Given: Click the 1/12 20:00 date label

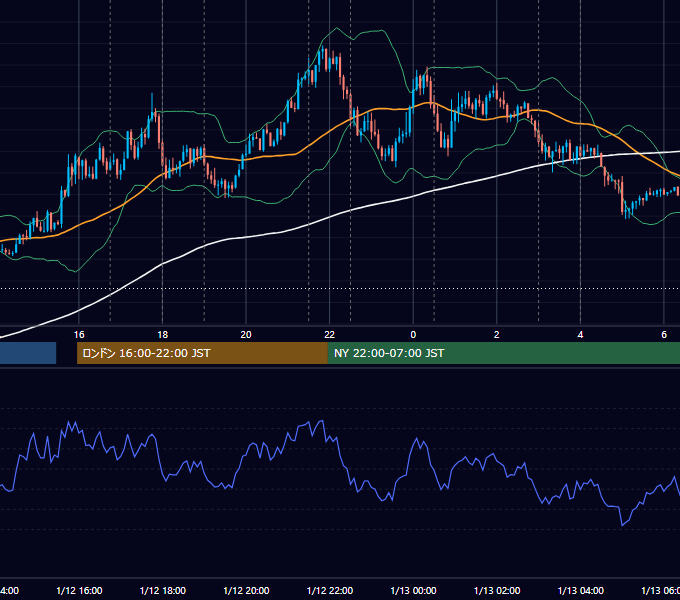Looking at the screenshot, I should [x=246, y=590].
